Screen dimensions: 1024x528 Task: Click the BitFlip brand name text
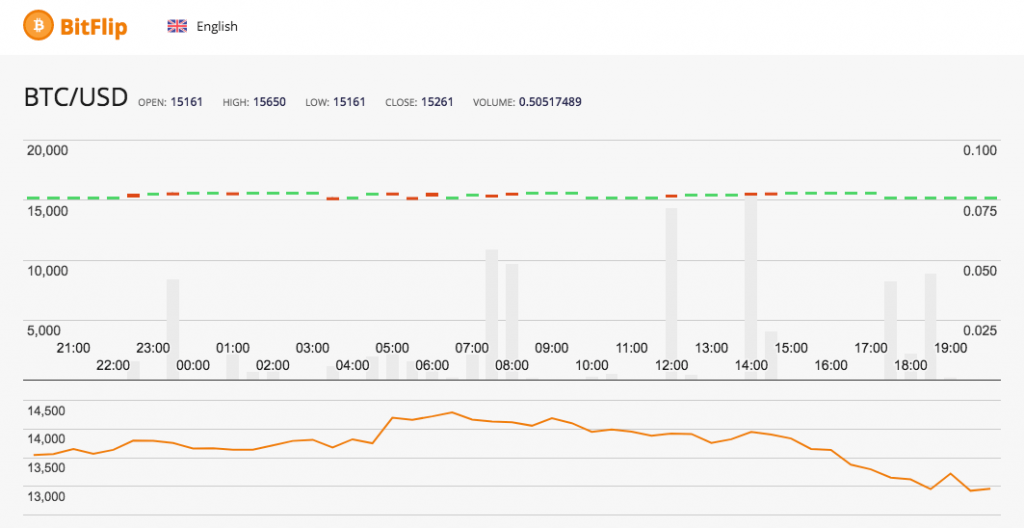click(95, 26)
